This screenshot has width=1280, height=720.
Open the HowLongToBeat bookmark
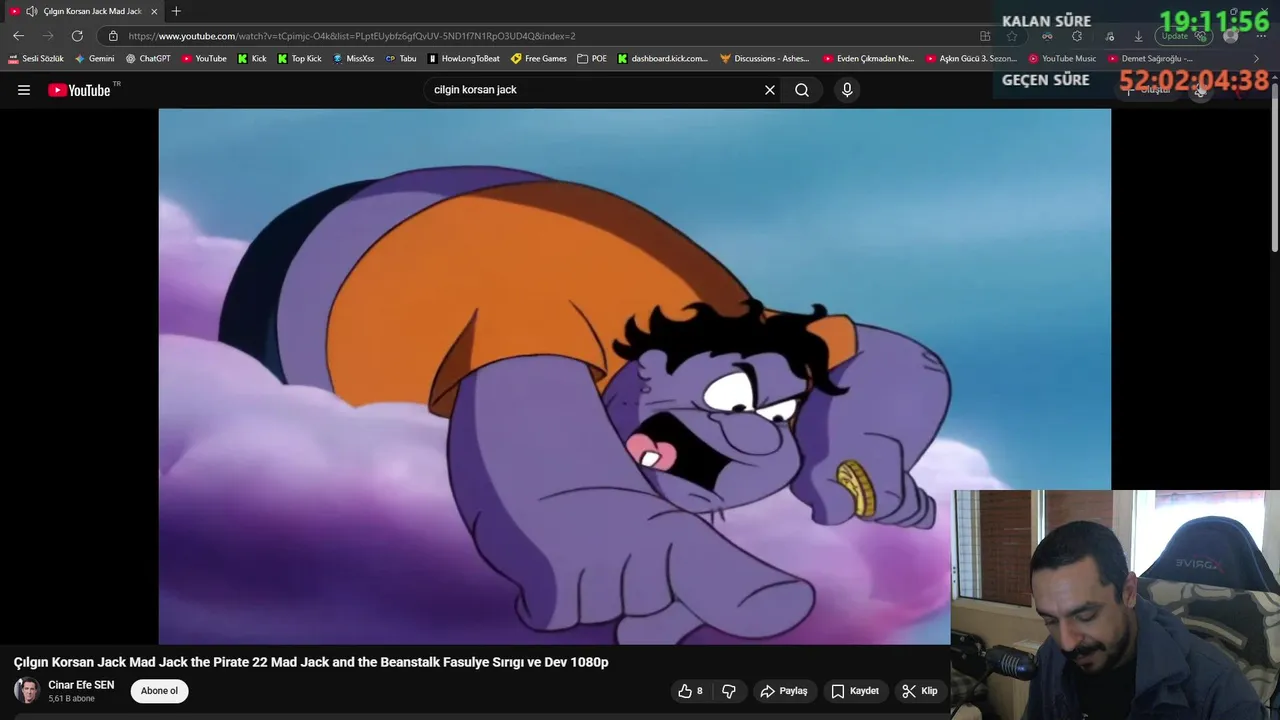[463, 59]
